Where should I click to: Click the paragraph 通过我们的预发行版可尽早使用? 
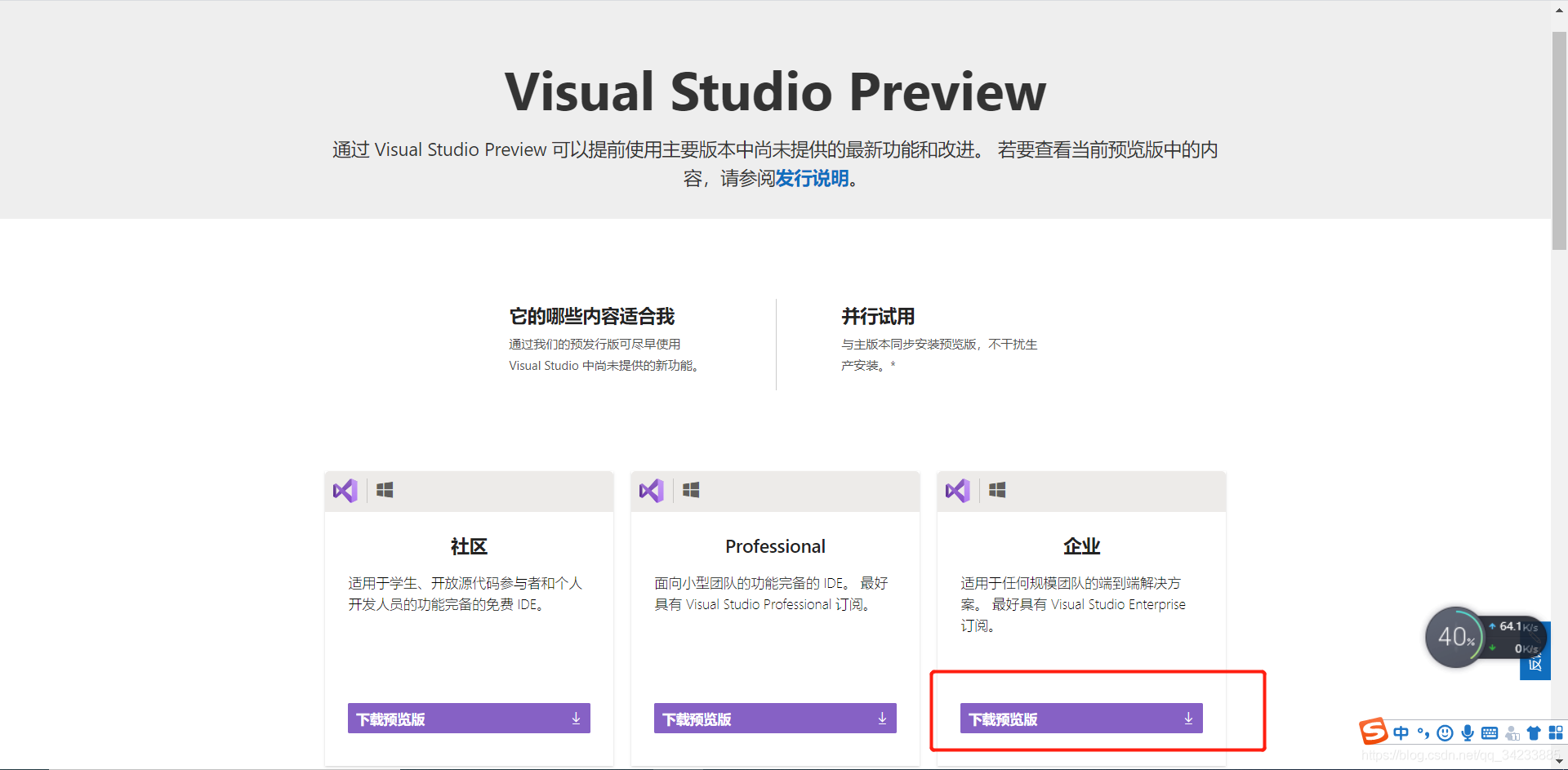point(605,355)
